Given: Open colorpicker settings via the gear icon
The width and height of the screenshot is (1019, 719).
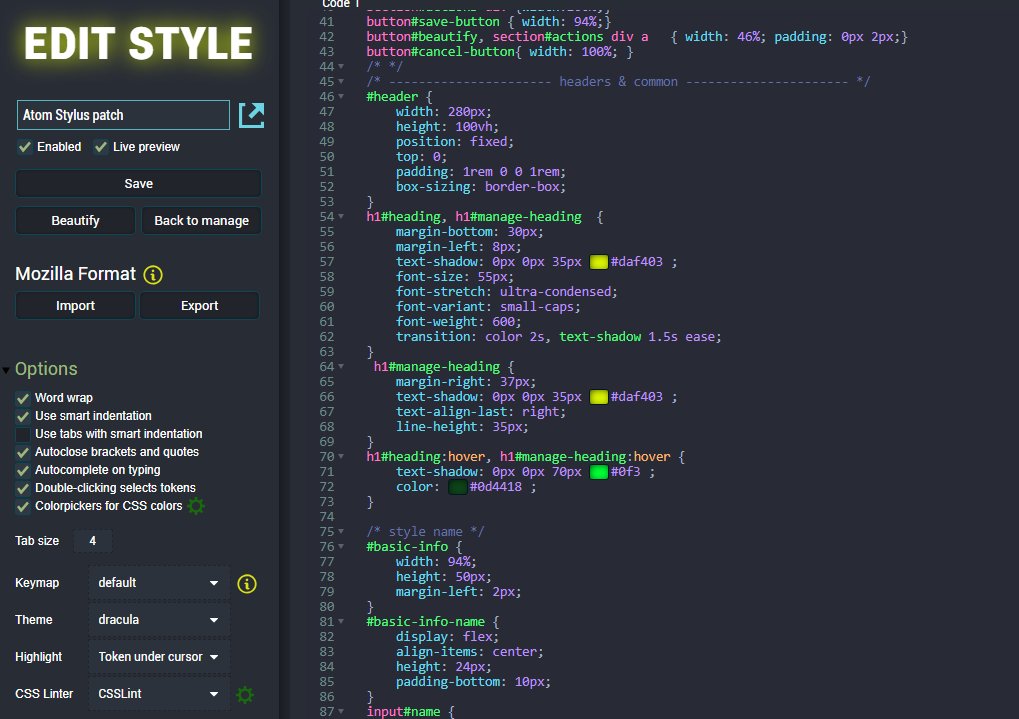Looking at the screenshot, I should pos(196,506).
